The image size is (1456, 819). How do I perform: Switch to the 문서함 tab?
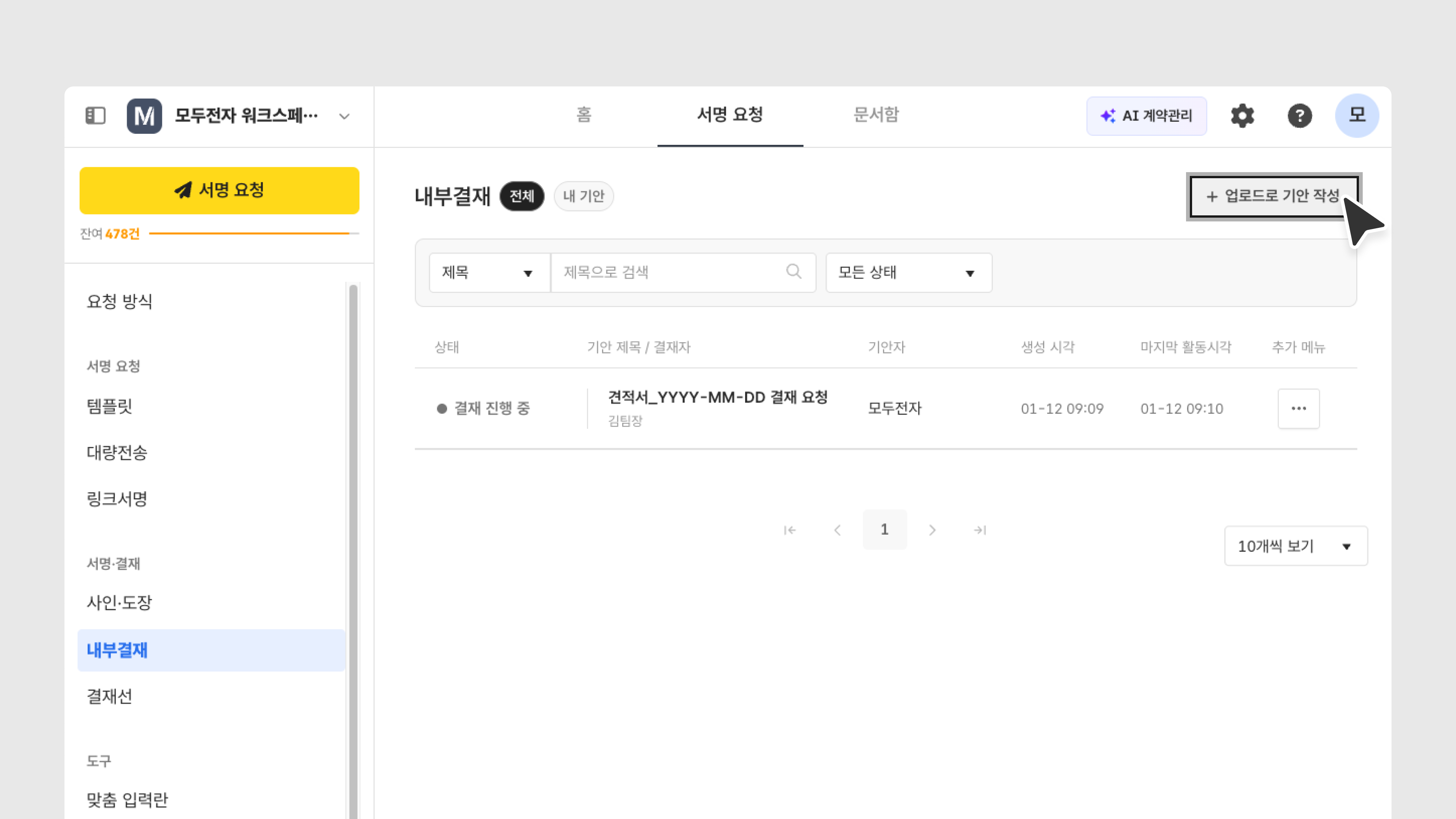point(875,115)
